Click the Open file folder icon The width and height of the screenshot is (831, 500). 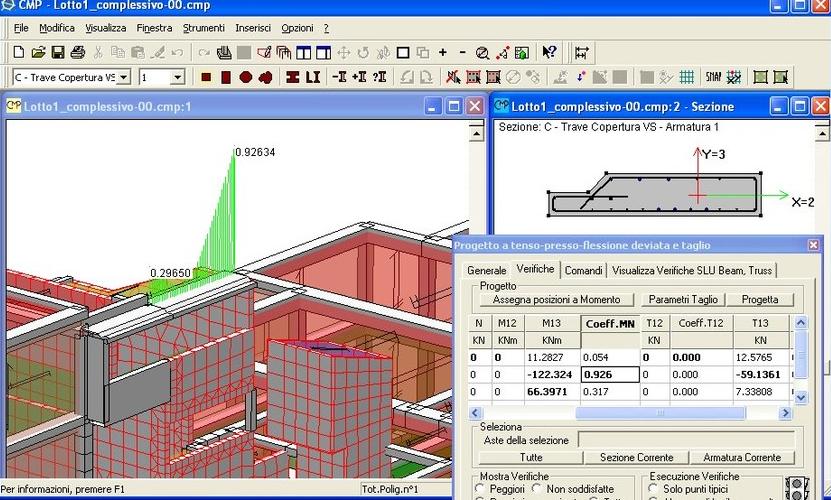click(x=38, y=52)
